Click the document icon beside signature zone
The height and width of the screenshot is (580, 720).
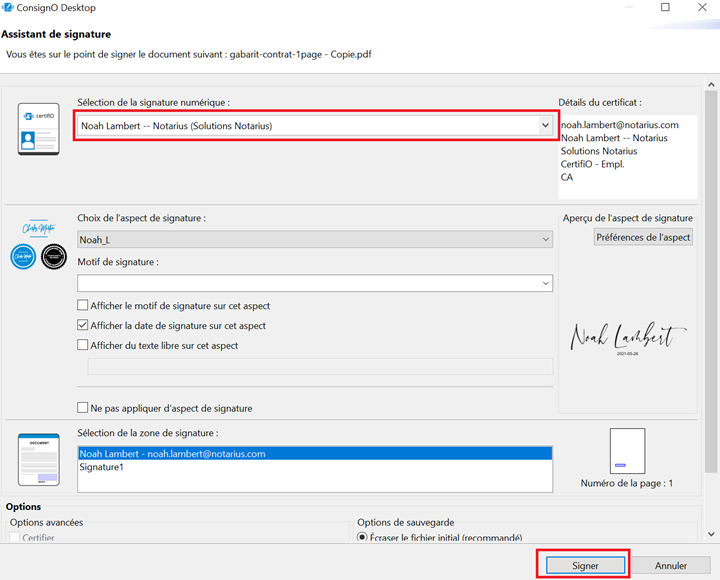point(38,460)
